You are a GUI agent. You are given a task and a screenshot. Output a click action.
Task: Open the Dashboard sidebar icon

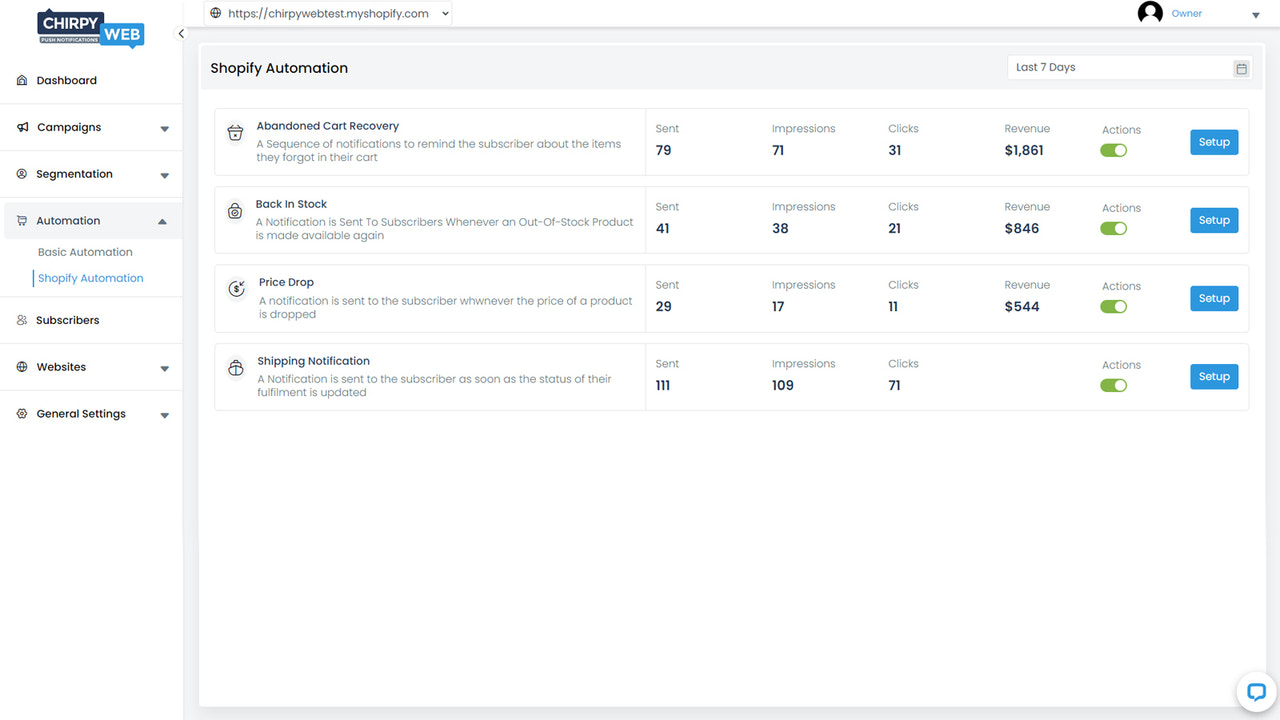pyautogui.click(x=21, y=80)
